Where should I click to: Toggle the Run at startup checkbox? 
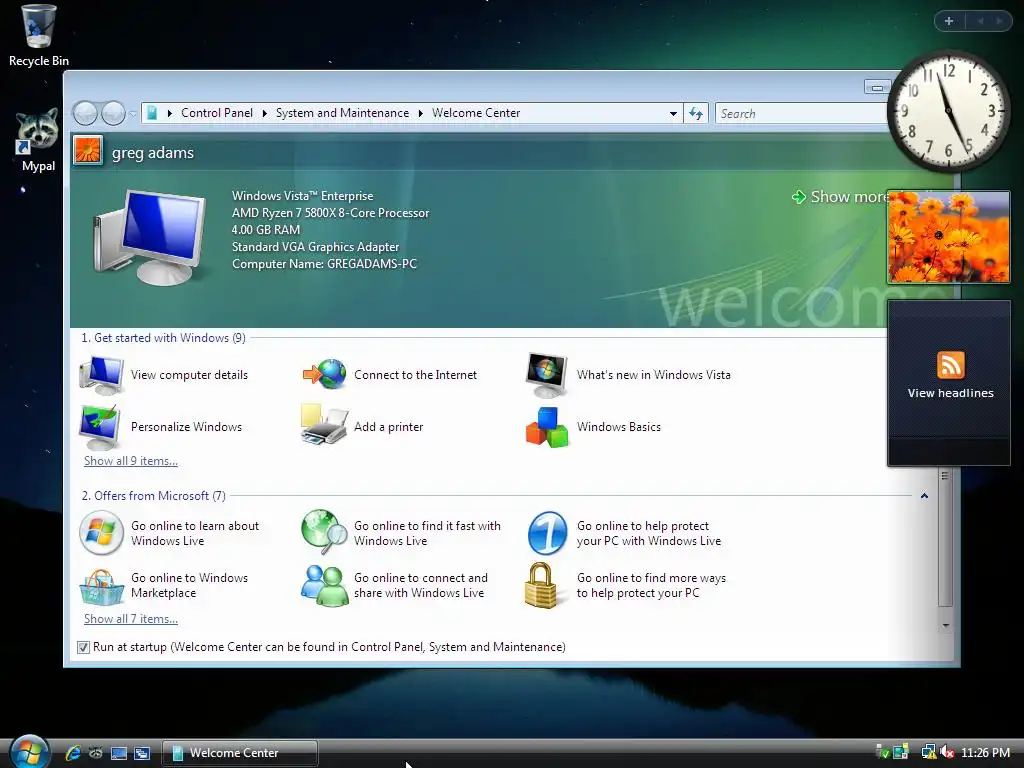84,647
